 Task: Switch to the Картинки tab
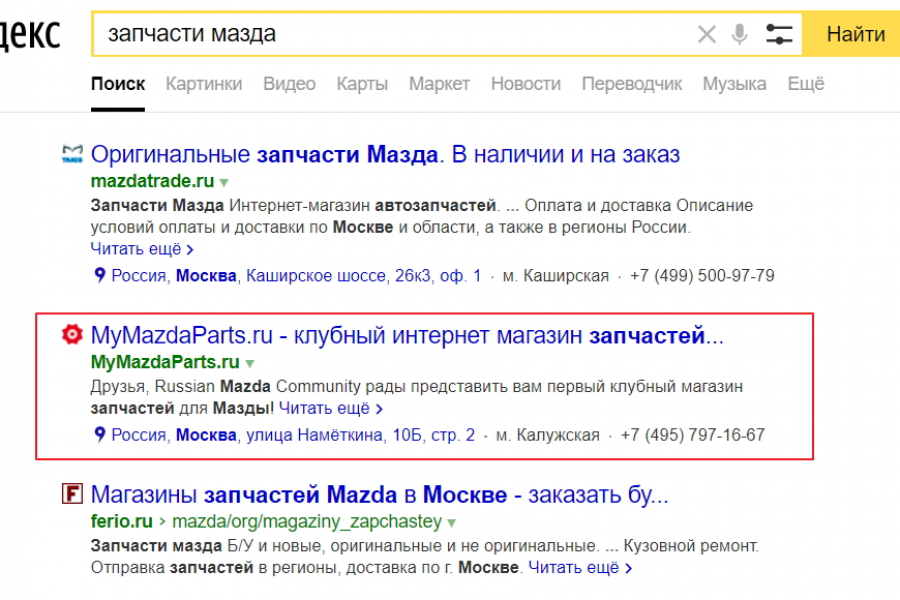click(204, 84)
